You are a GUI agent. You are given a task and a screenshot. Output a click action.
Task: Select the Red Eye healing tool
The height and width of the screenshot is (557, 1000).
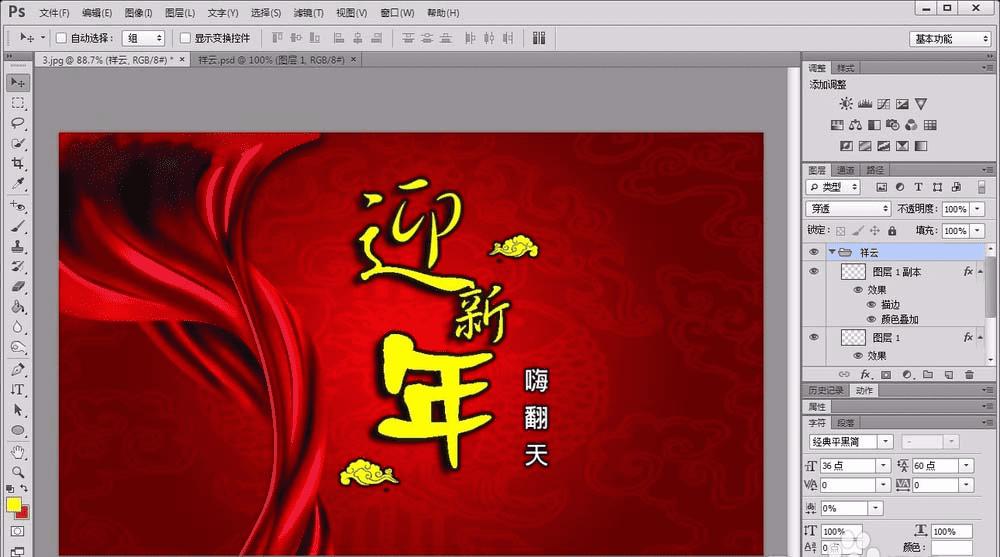pos(18,206)
